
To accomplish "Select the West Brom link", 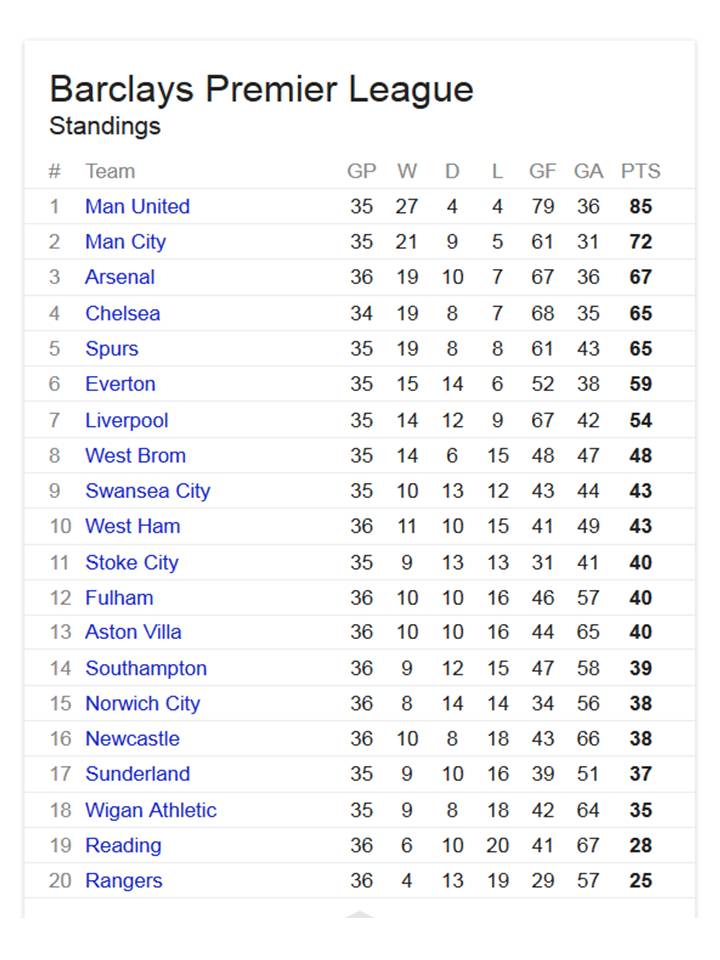I will pyautogui.click(x=135, y=456).
